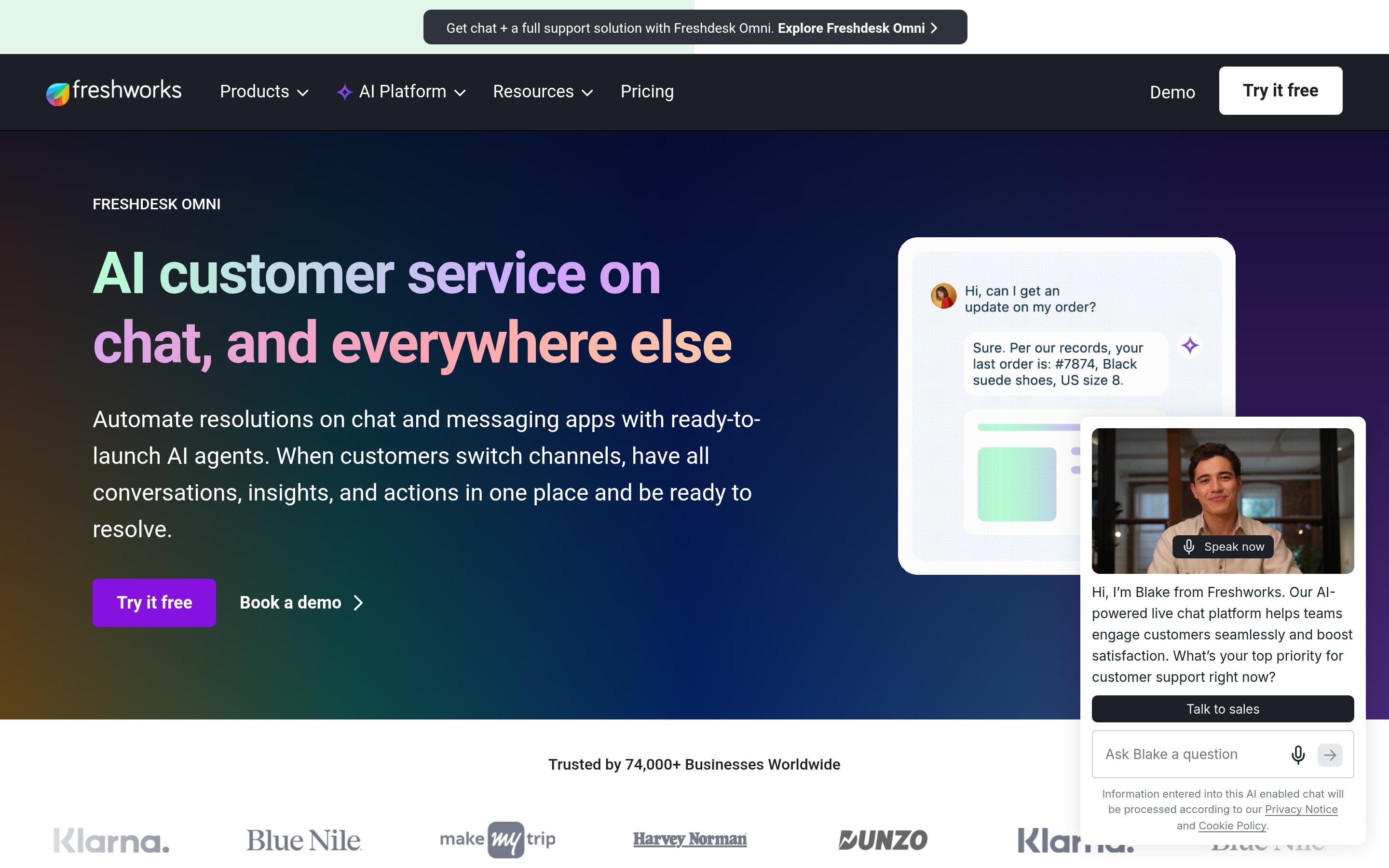Click the arrow next to Book a demo
Image resolution: width=1389 pixels, height=868 pixels.
358,603
